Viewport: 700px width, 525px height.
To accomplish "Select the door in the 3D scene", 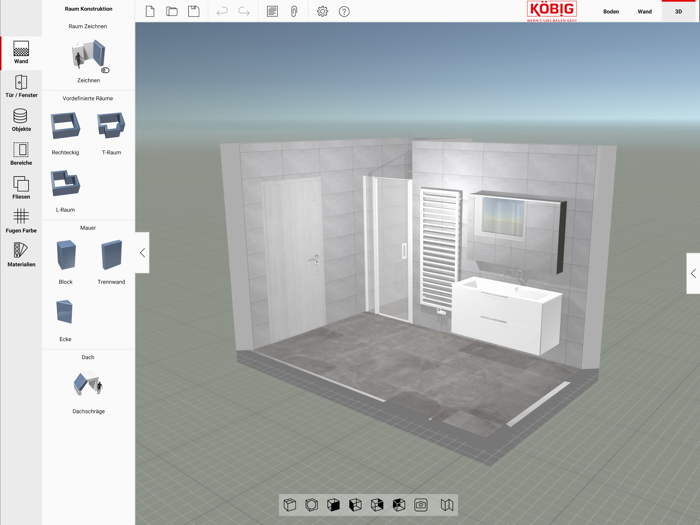I will point(293,259).
